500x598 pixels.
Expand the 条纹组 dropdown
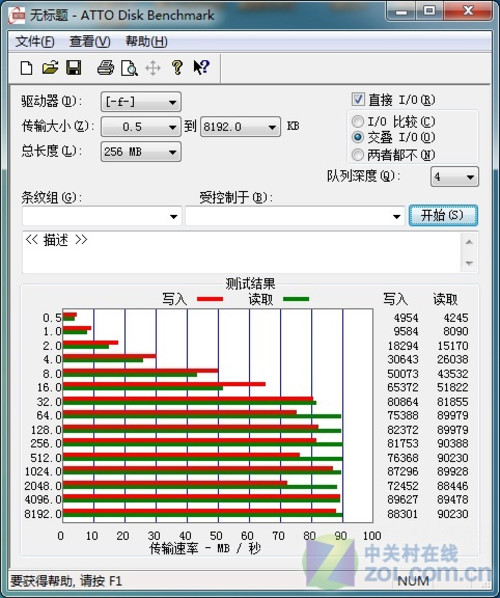coord(102,216)
